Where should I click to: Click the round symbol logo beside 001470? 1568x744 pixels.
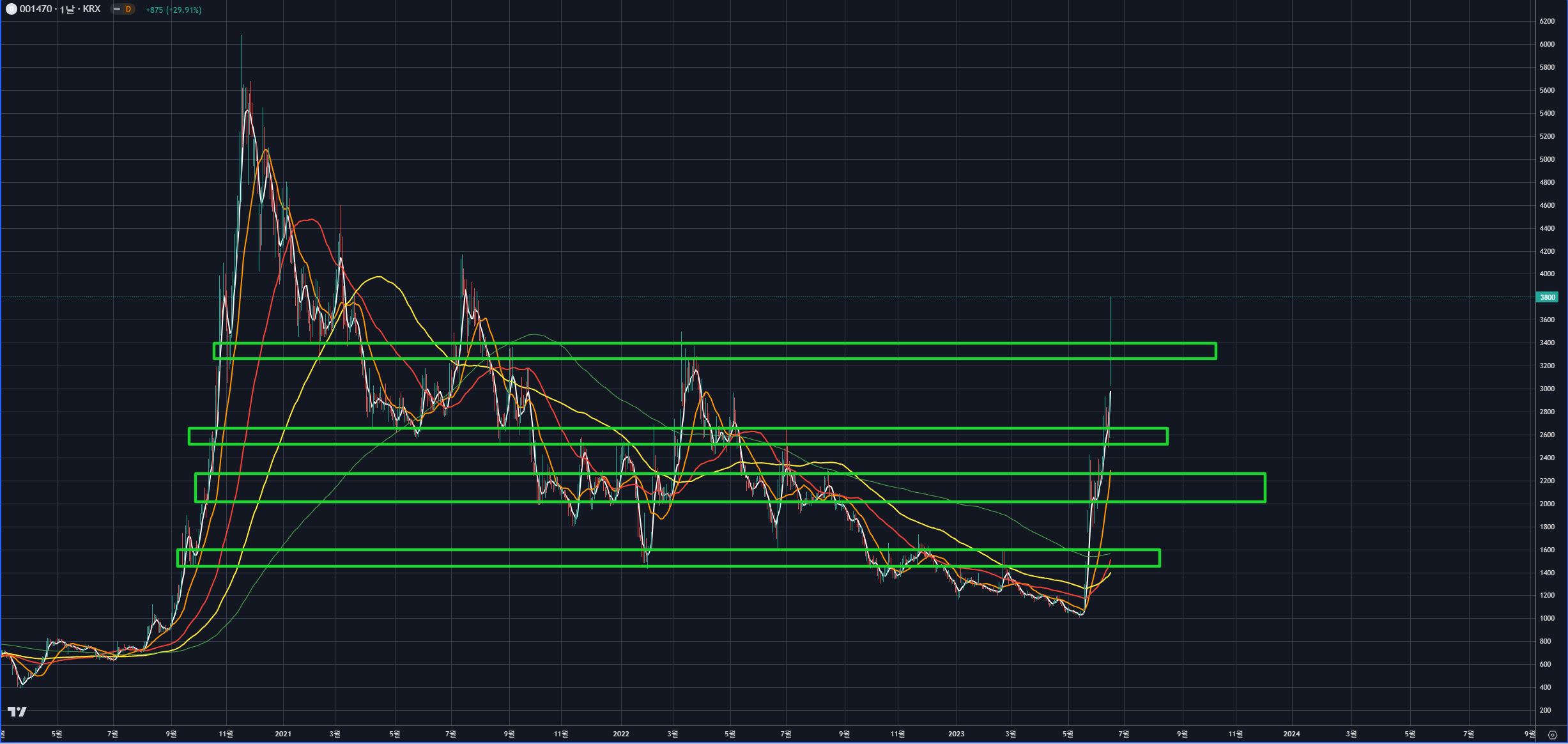11,10
